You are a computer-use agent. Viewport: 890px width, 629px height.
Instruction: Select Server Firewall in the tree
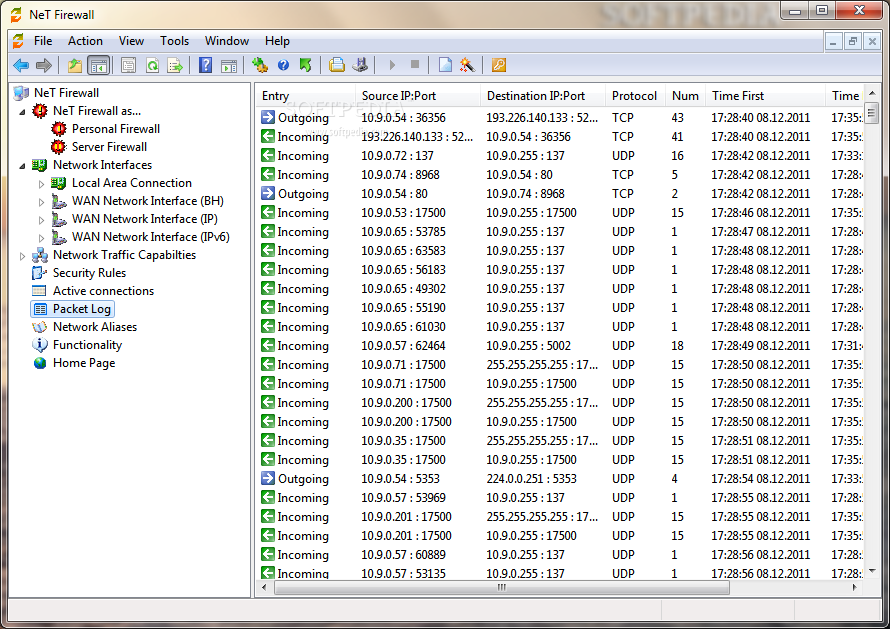[109, 146]
